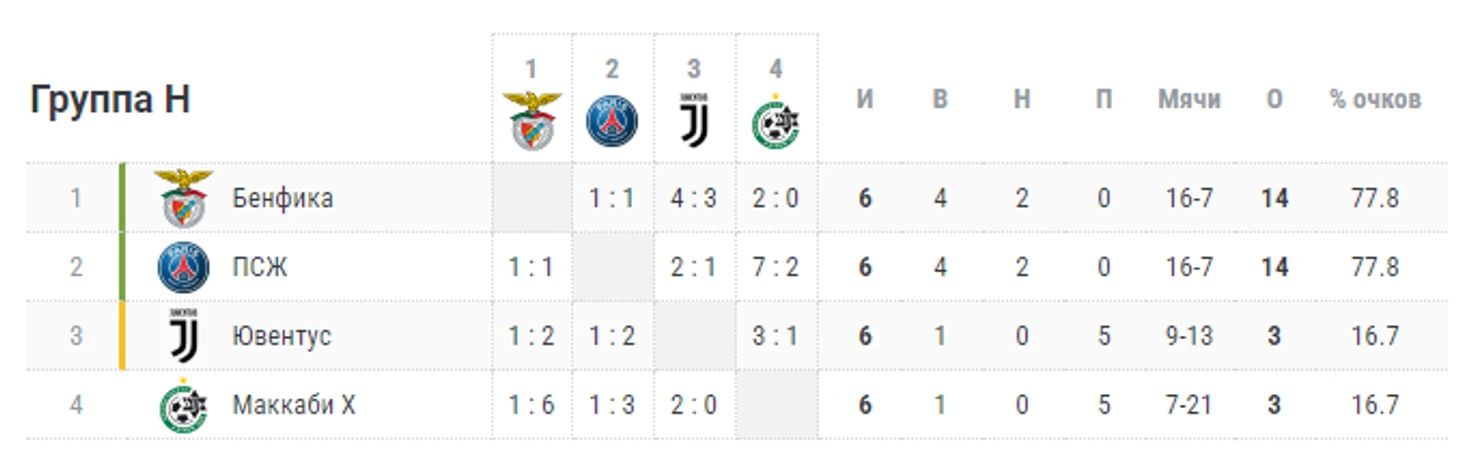This screenshot has width=1460, height=465.
Task: Click the 3 : 1 Juventus–Maccabi score
Action: pos(776,336)
